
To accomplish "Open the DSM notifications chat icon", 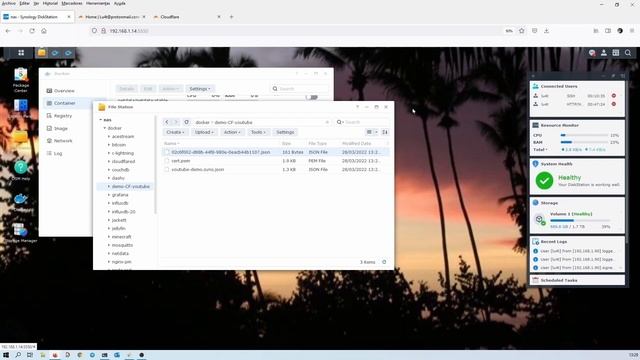I will tap(592, 53).
